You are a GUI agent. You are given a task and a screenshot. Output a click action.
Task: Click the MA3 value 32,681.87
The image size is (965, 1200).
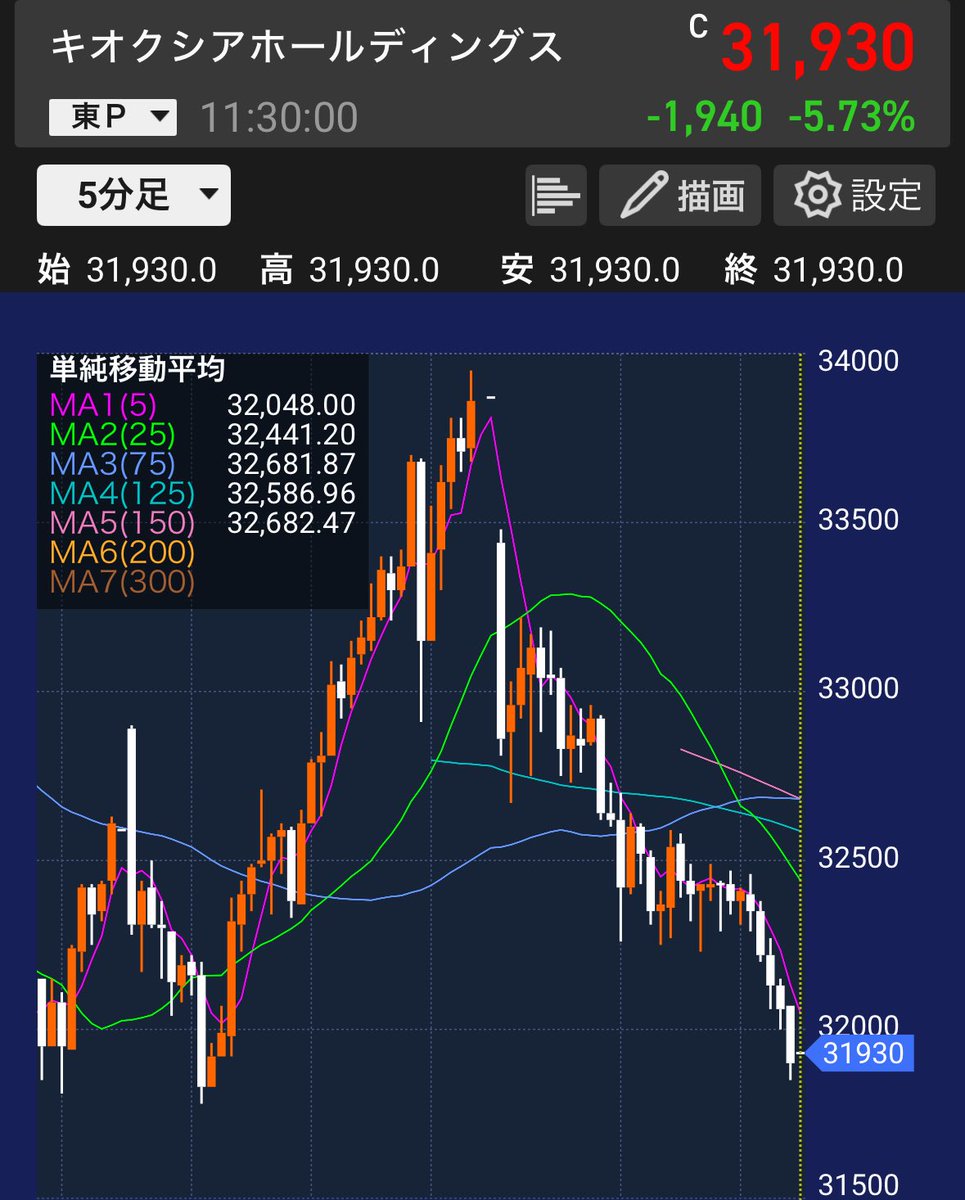tap(291, 463)
